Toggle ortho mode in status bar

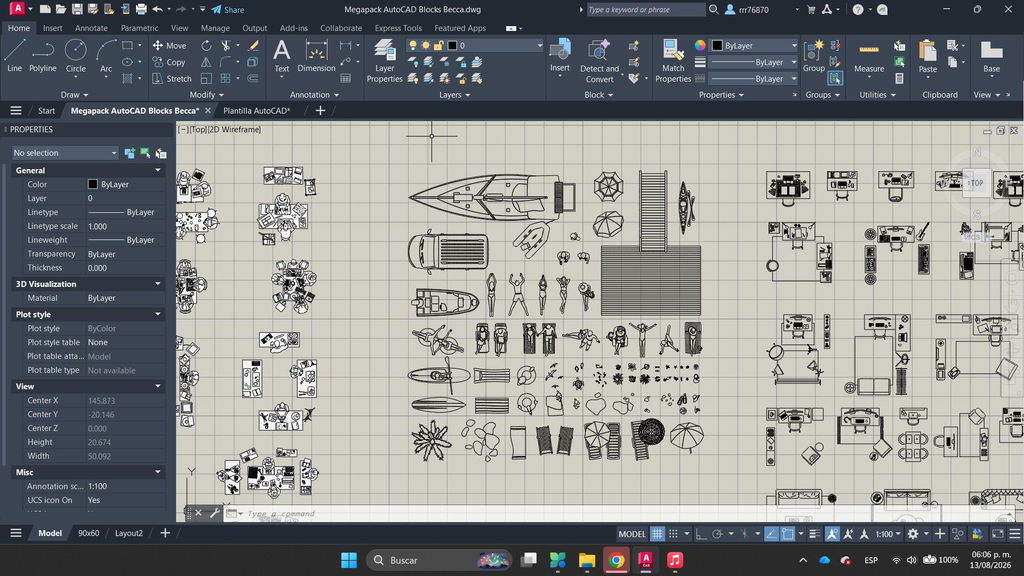click(701, 534)
